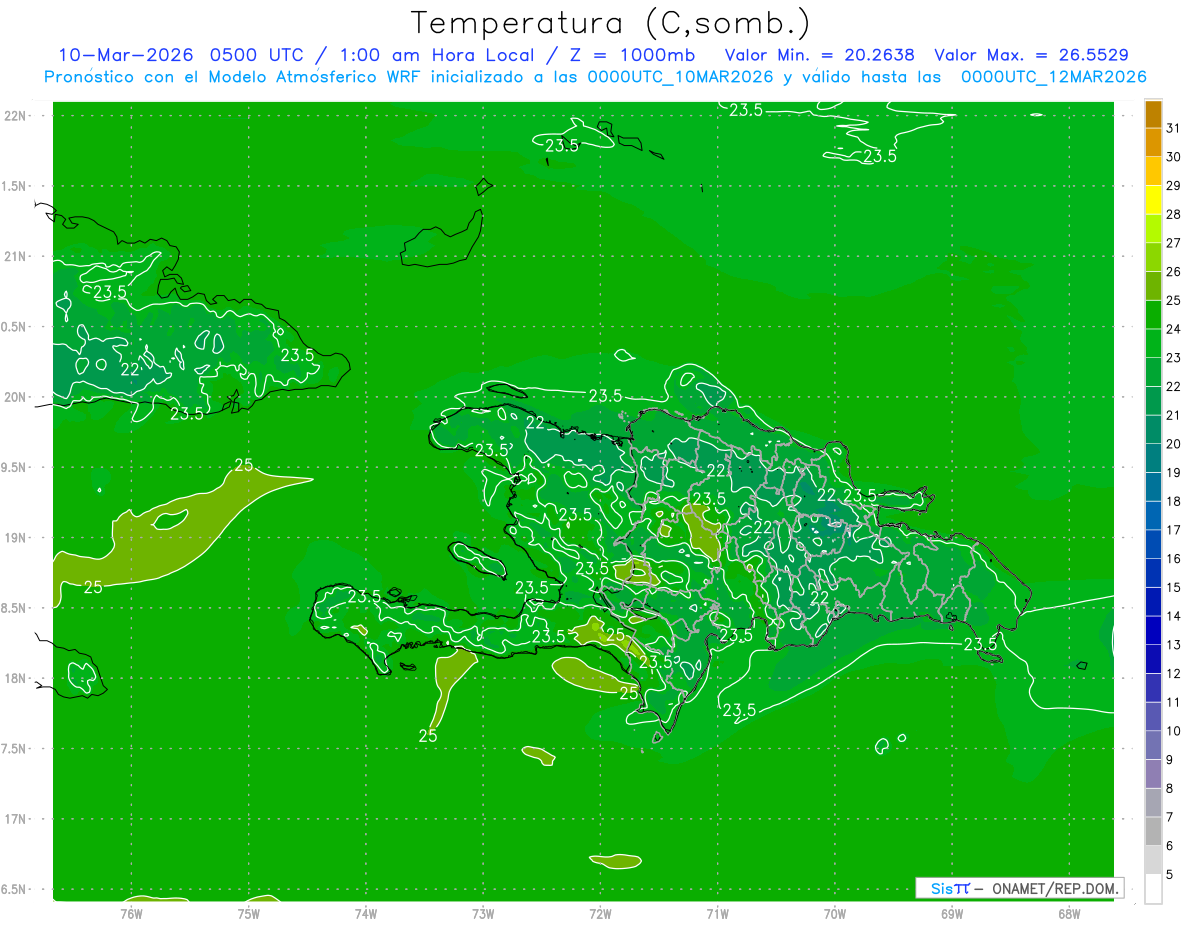Click the yellow swatch between 28 and 29
Screen dimensions: 1200x927
pyautogui.click(x=1153, y=200)
